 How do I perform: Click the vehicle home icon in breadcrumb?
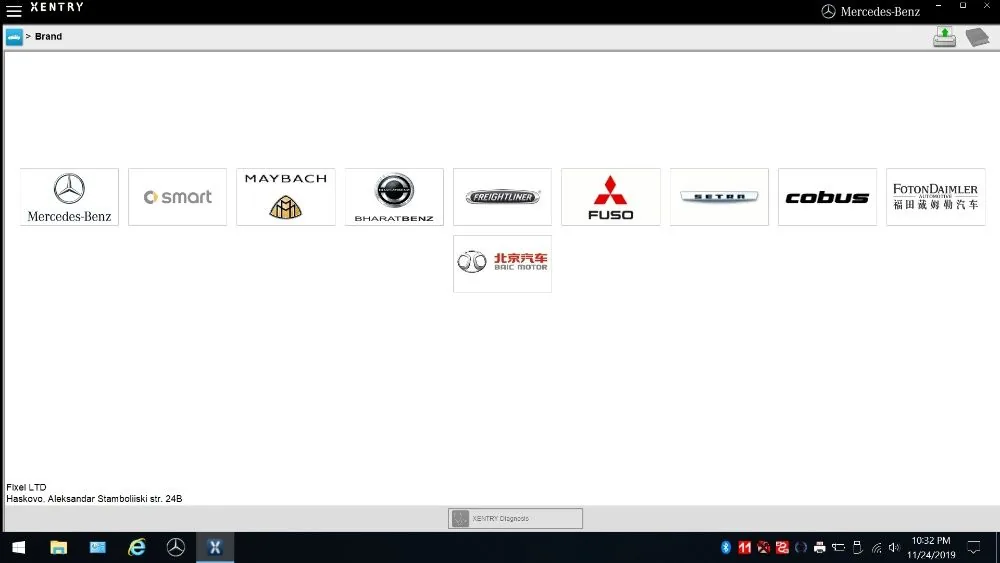(x=14, y=37)
